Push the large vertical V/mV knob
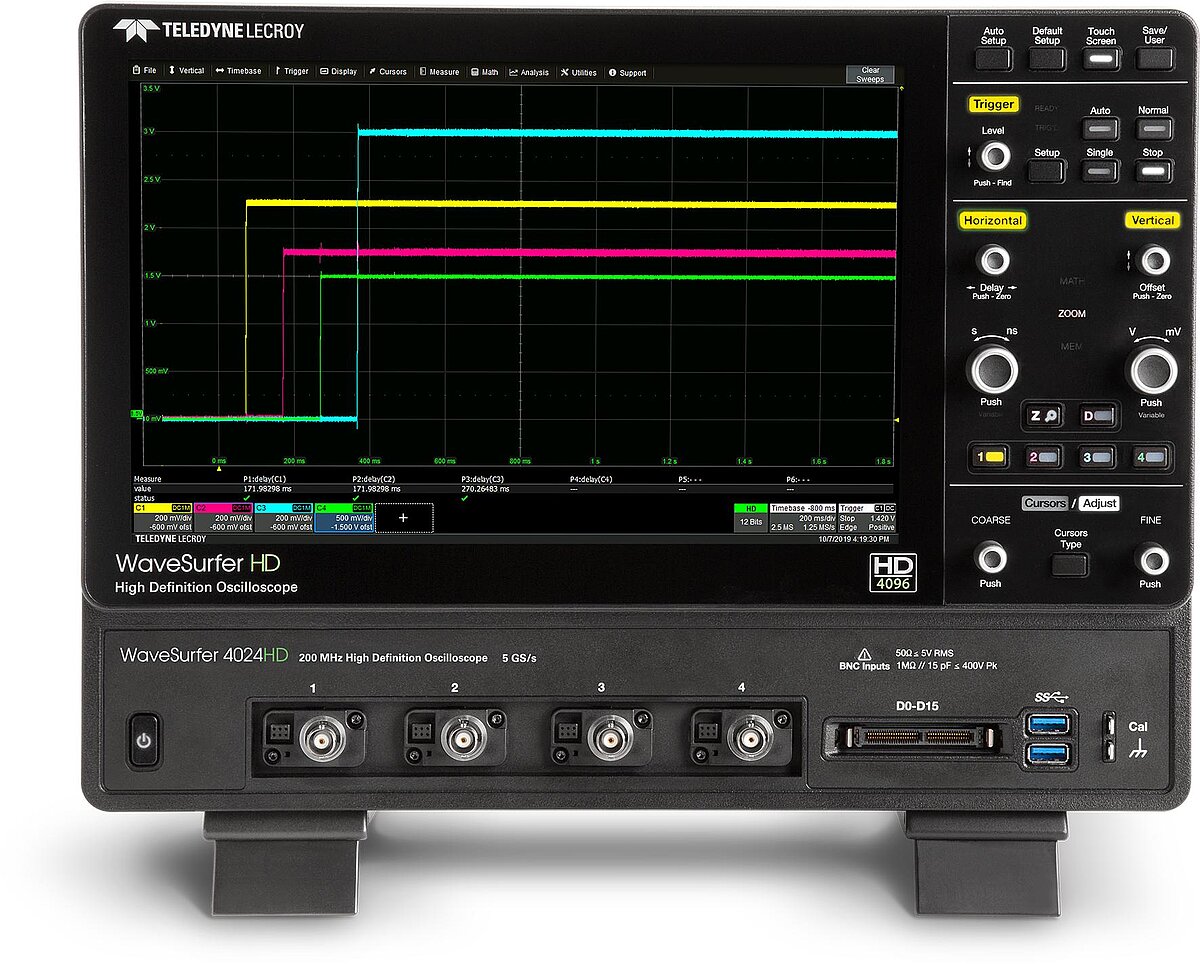This screenshot has width=1200, height=964. (x=1153, y=370)
